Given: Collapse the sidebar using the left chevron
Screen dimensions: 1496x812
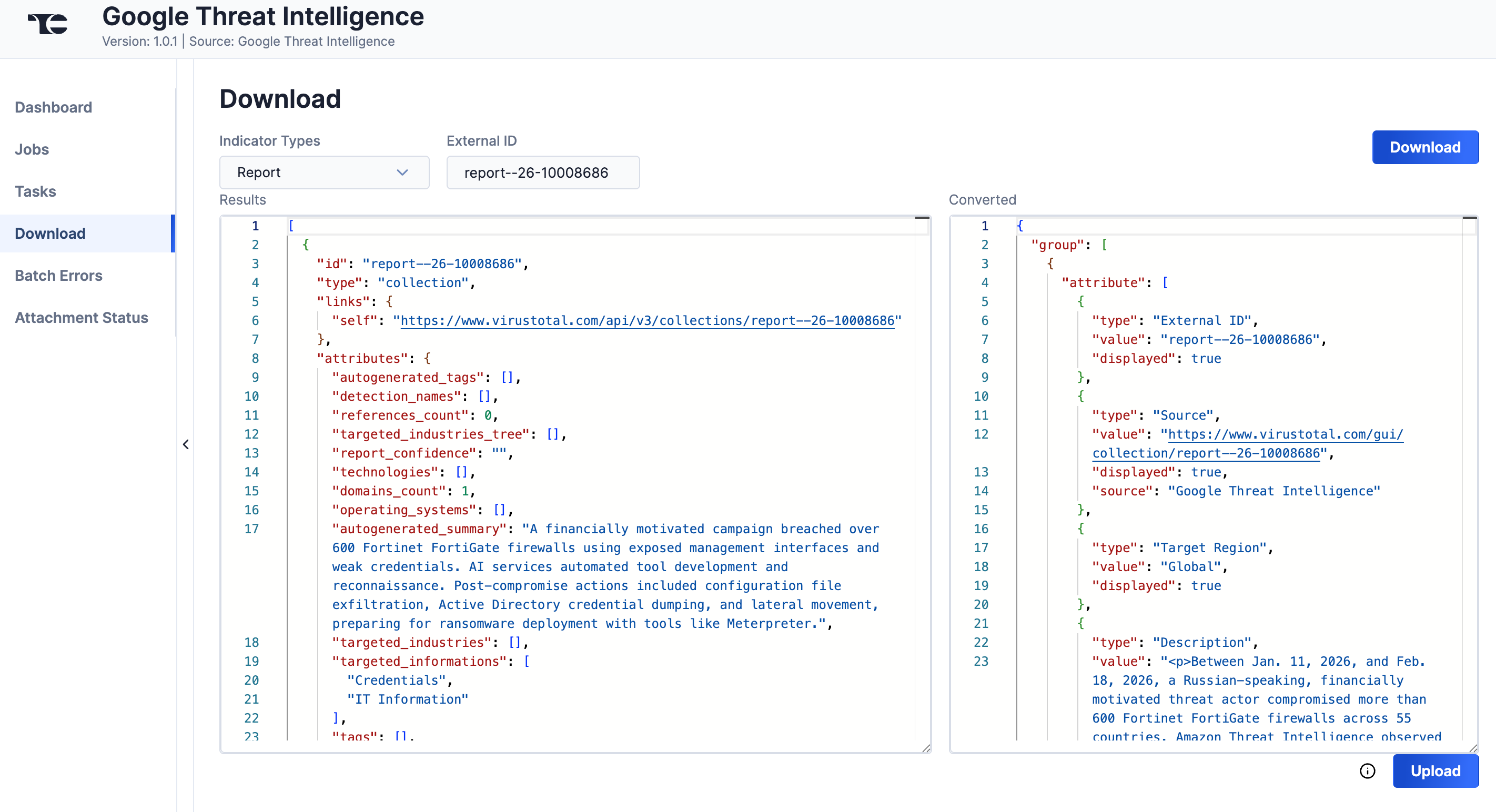Looking at the screenshot, I should click(x=185, y=444).
